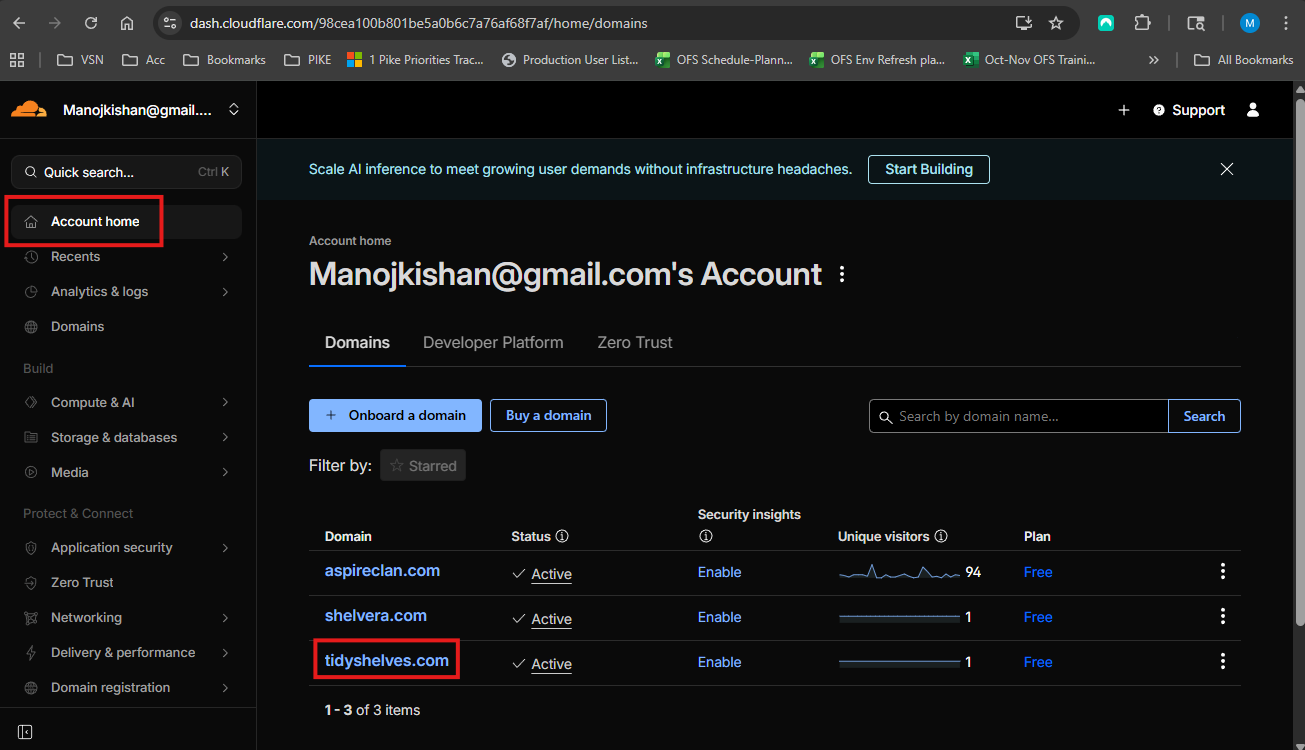Go to Account home in sidebar
Viewport: 1305px width, 750px height.
click(126, 222)
